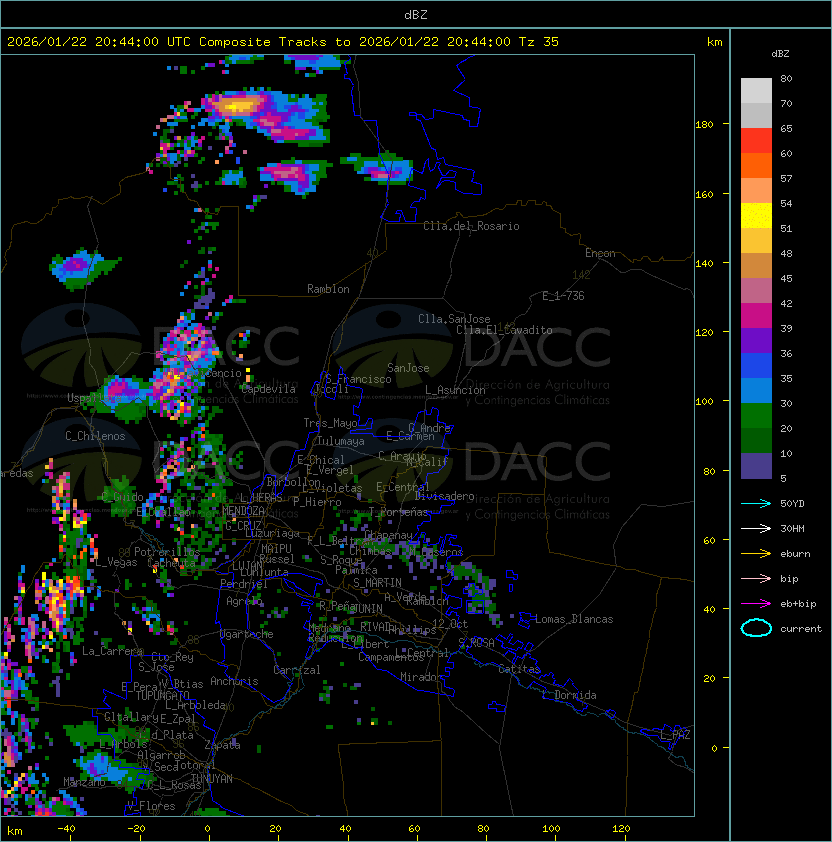
Task: Click the 'L_Asuncion' map label
Action: coord(455,390)
